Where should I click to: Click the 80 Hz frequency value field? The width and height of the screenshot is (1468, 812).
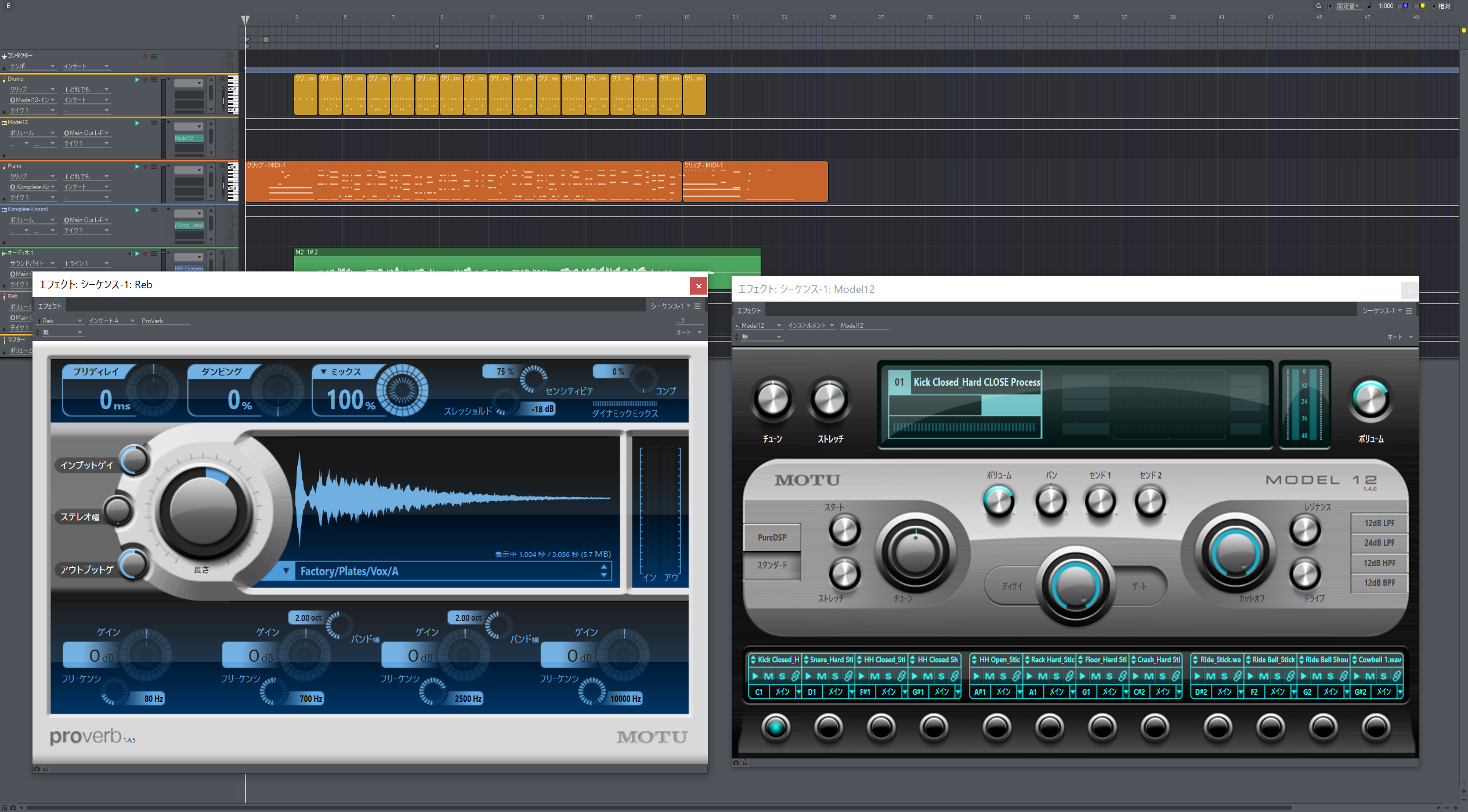[x=149, y=699]
